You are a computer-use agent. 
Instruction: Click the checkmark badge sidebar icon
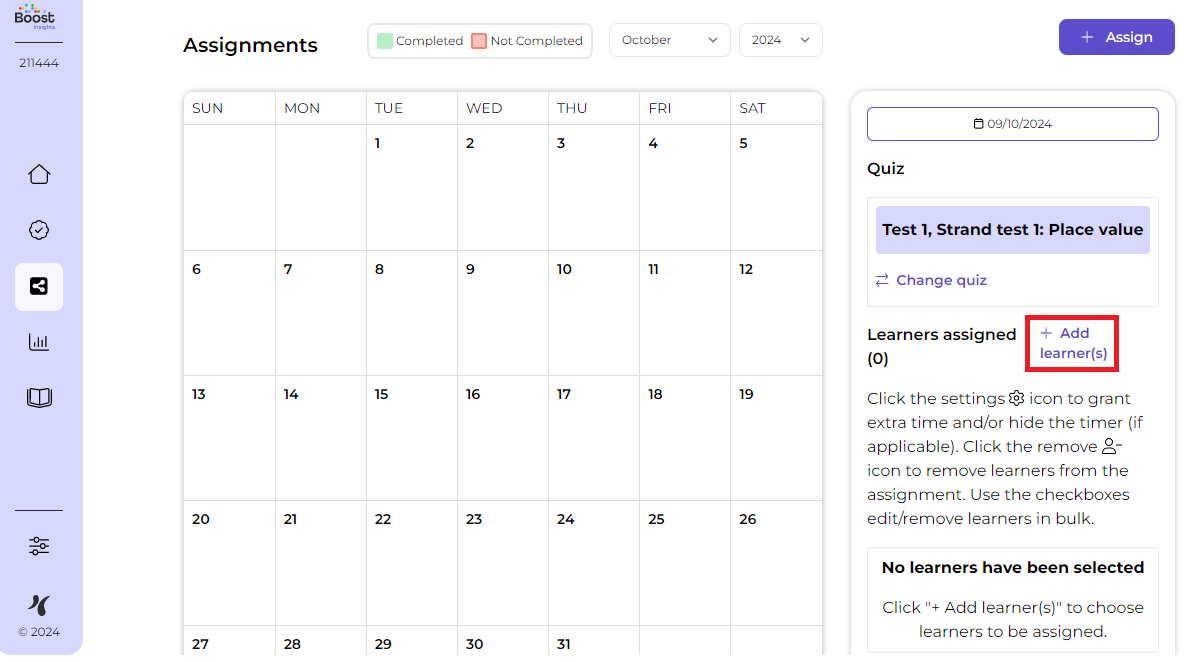(39, 231)
